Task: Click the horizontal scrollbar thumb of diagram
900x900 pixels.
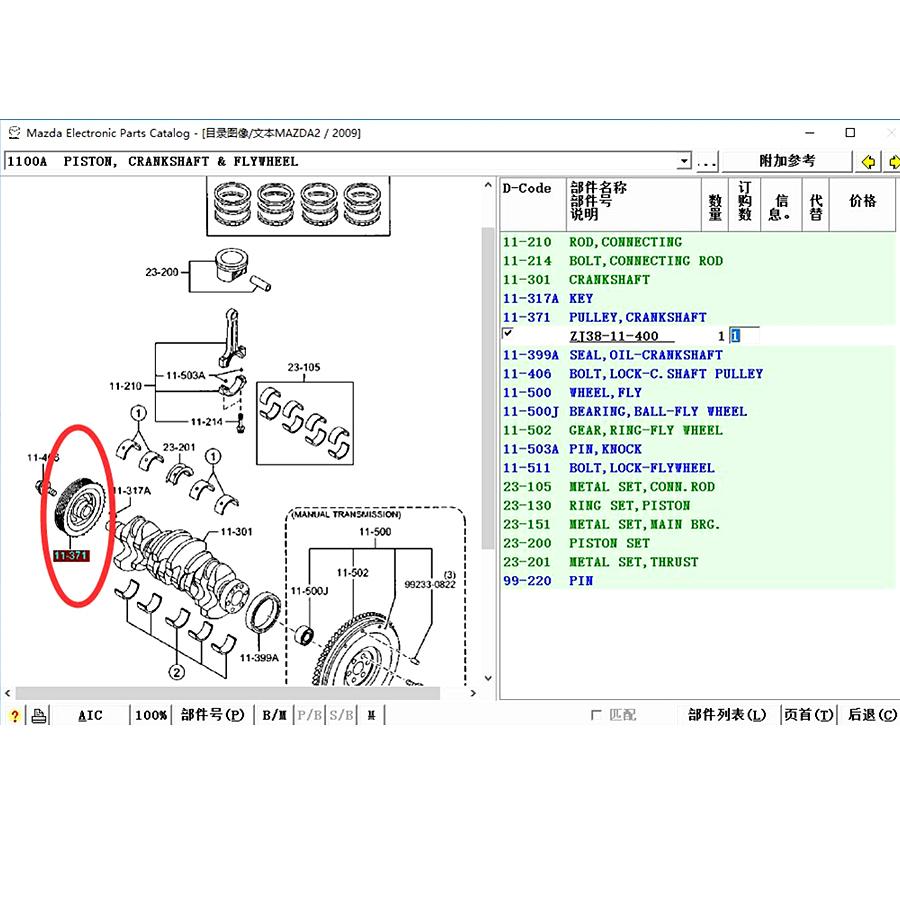Action: pyautogui.click(x=227, y=693)
